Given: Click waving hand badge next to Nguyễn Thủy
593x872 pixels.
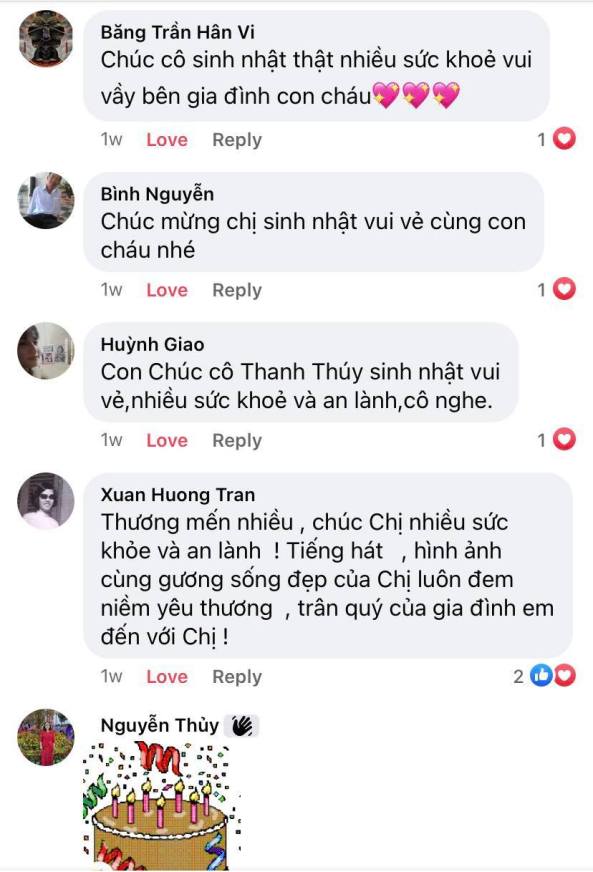Looking at the screenshot, I should [x=241, y=726].
